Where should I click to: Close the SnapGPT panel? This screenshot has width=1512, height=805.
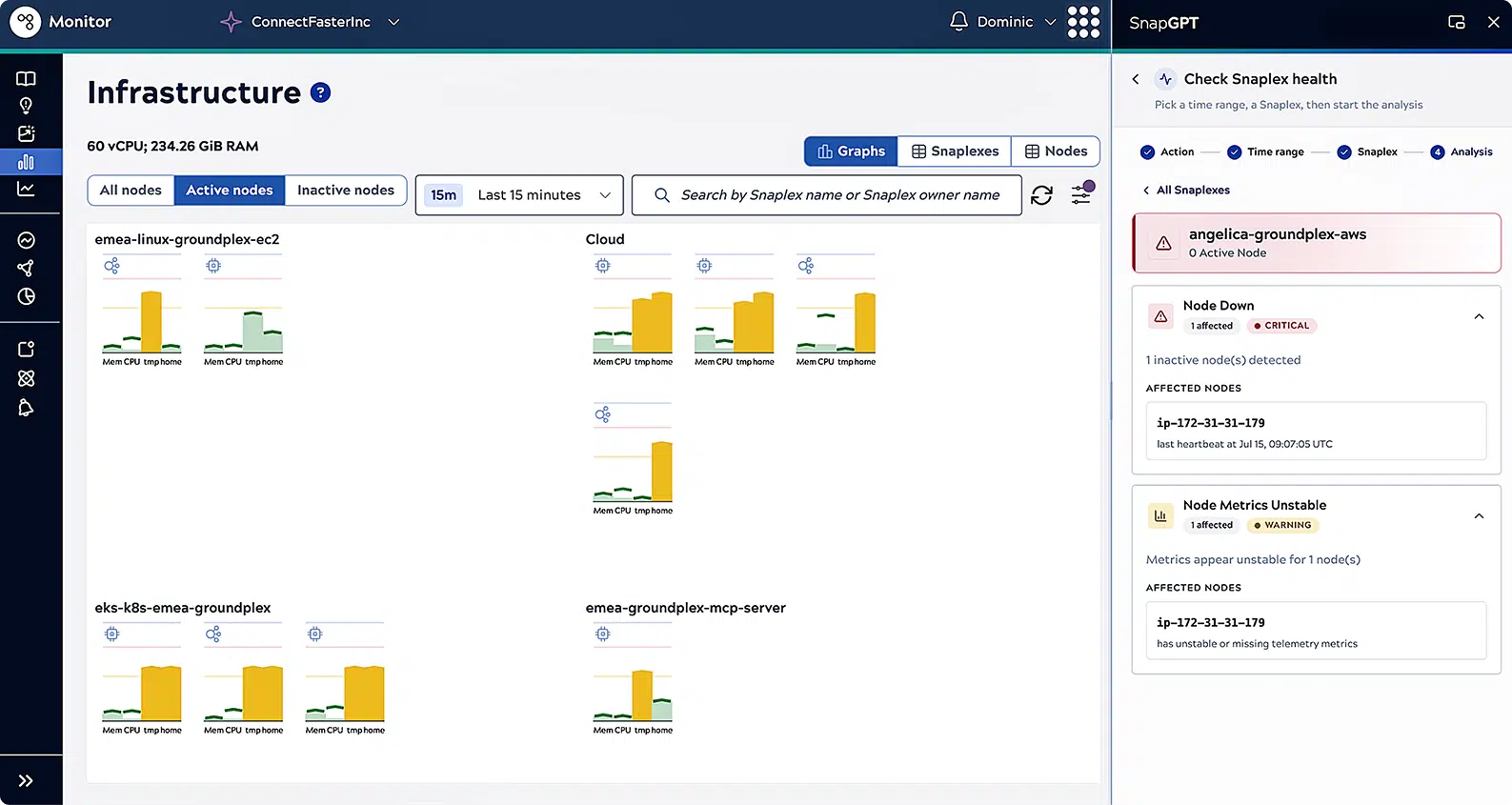pos(1493,22)
